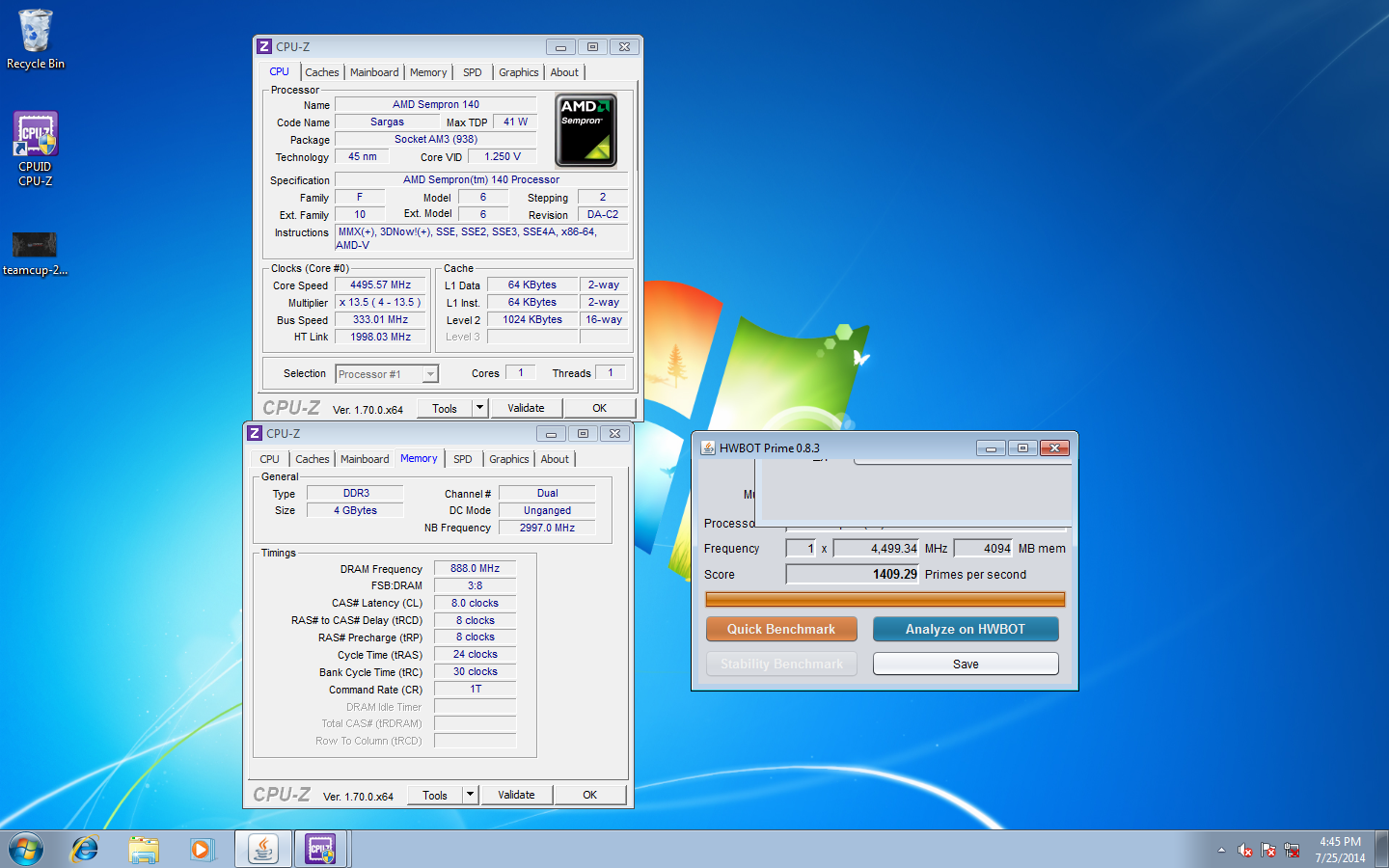Open Memory tab in upper CPU-Z window
Screen dimensions: 1389x868
pyautogui.click(x=428, y=72)
